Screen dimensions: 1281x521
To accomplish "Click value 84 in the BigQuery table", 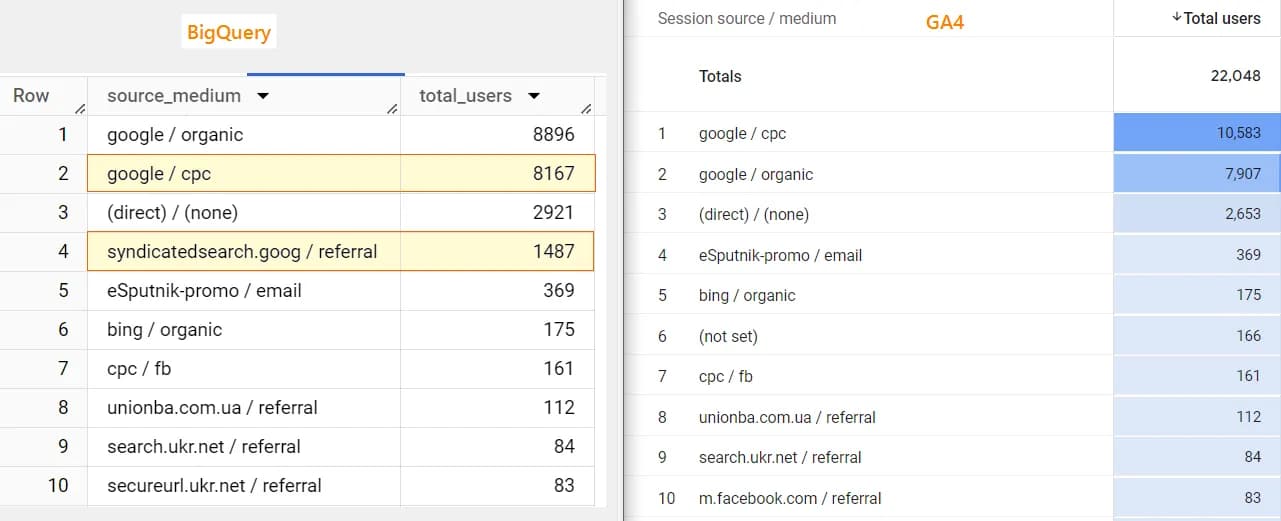I will point(564,447).
